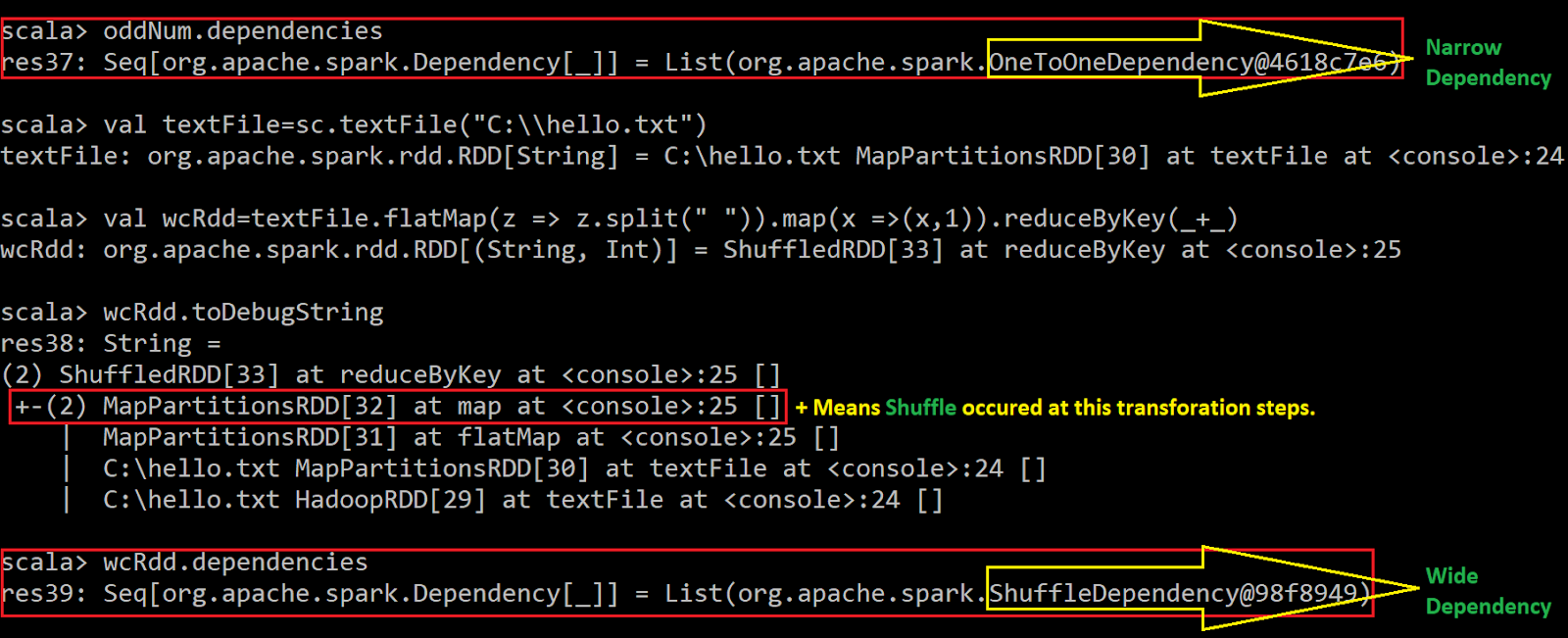1568x638 pixels.
Task: Select the '(2) ShuffledRDD[33] at reduceByKey' debug line
Action: [391, 375]
